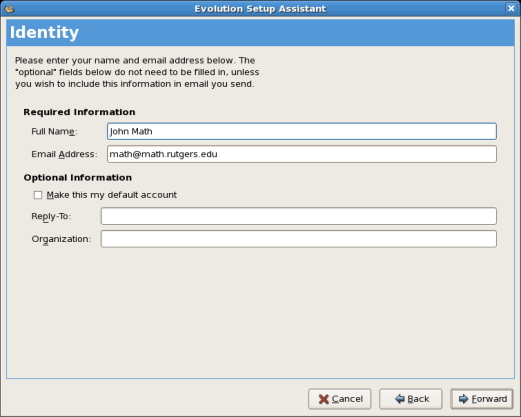Click the 'Email Address:' label
Screen dimensions: 521x417
64,154
